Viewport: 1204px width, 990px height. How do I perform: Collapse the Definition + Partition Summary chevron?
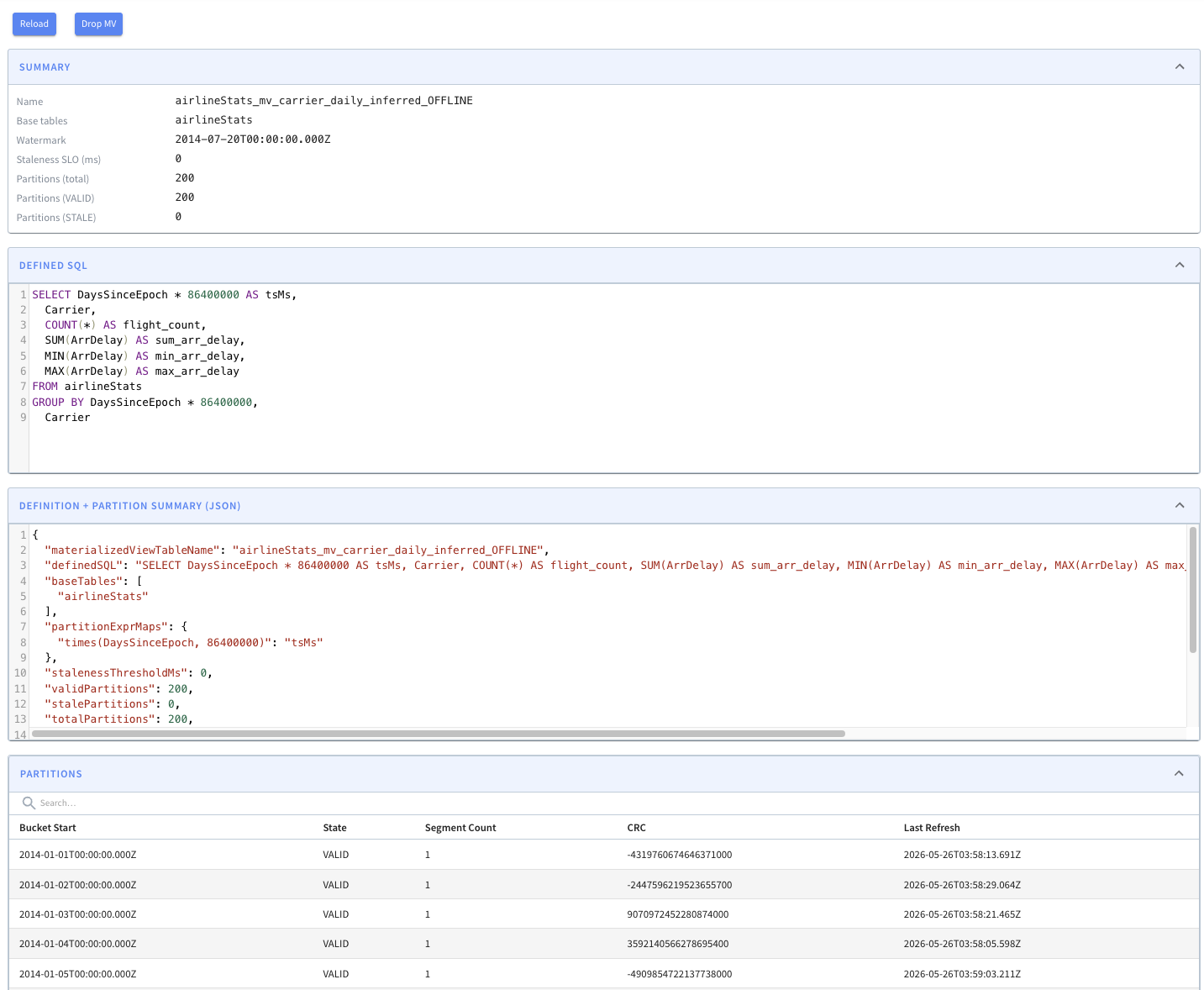1180,505
